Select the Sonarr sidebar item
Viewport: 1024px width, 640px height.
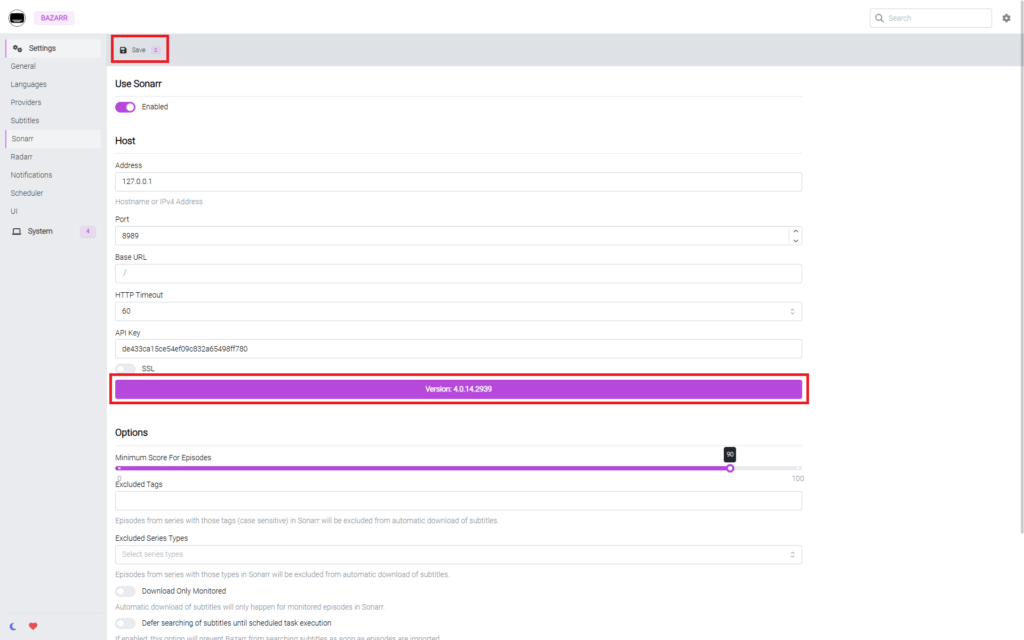(54, 139)
